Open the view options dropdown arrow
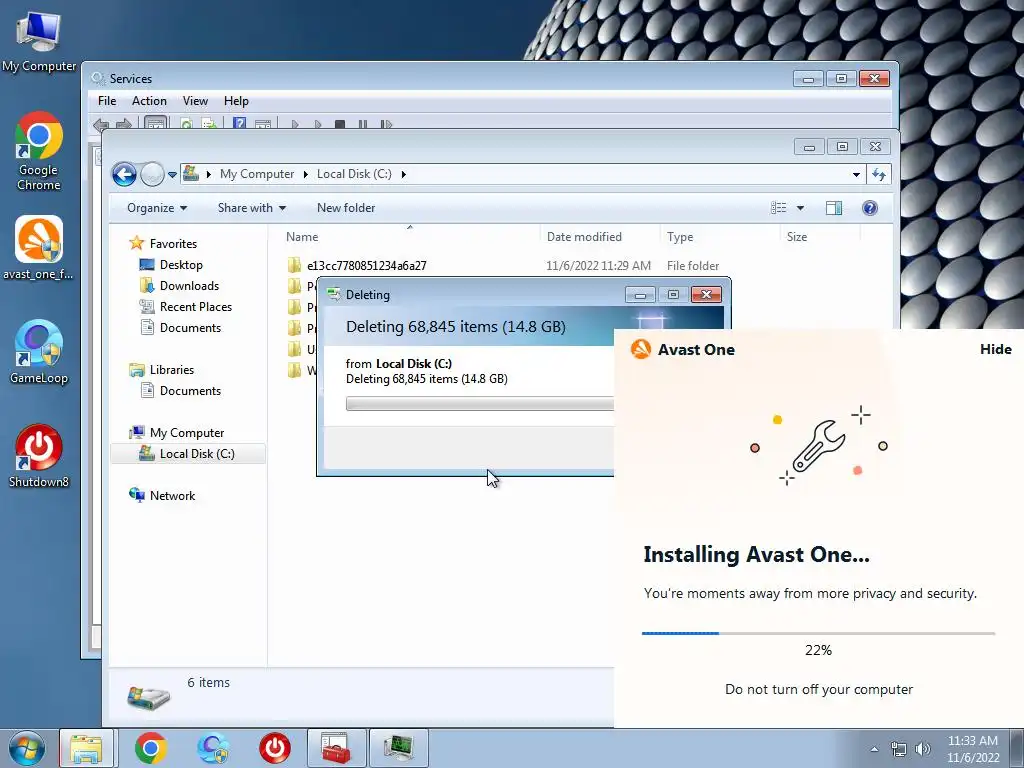1024x768 pixels. tap(800, 208)
